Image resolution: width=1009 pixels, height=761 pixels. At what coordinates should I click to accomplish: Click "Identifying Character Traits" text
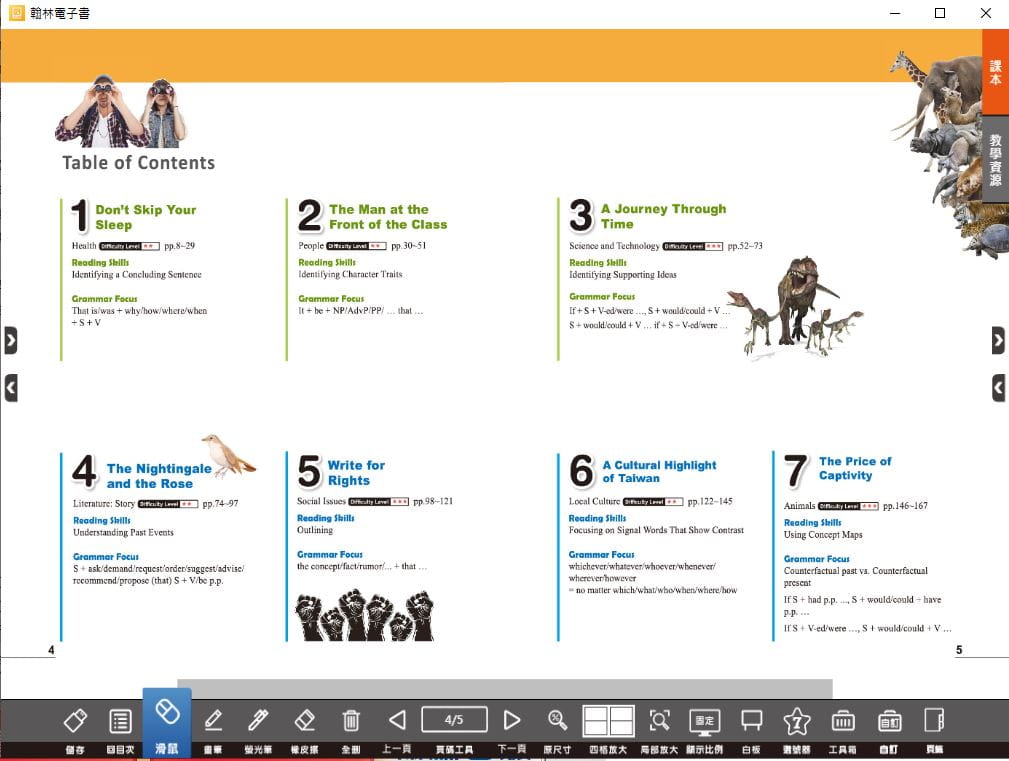coord(350,275)
